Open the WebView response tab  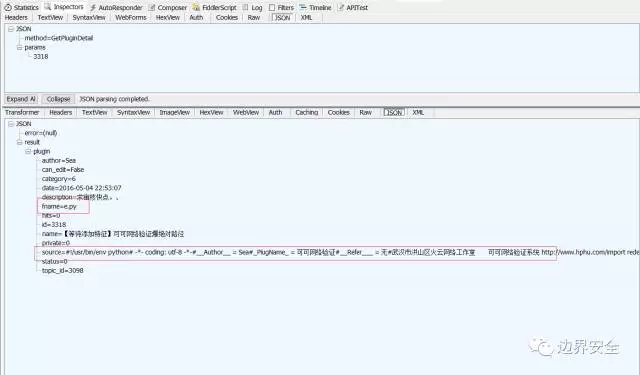(246, 112)
